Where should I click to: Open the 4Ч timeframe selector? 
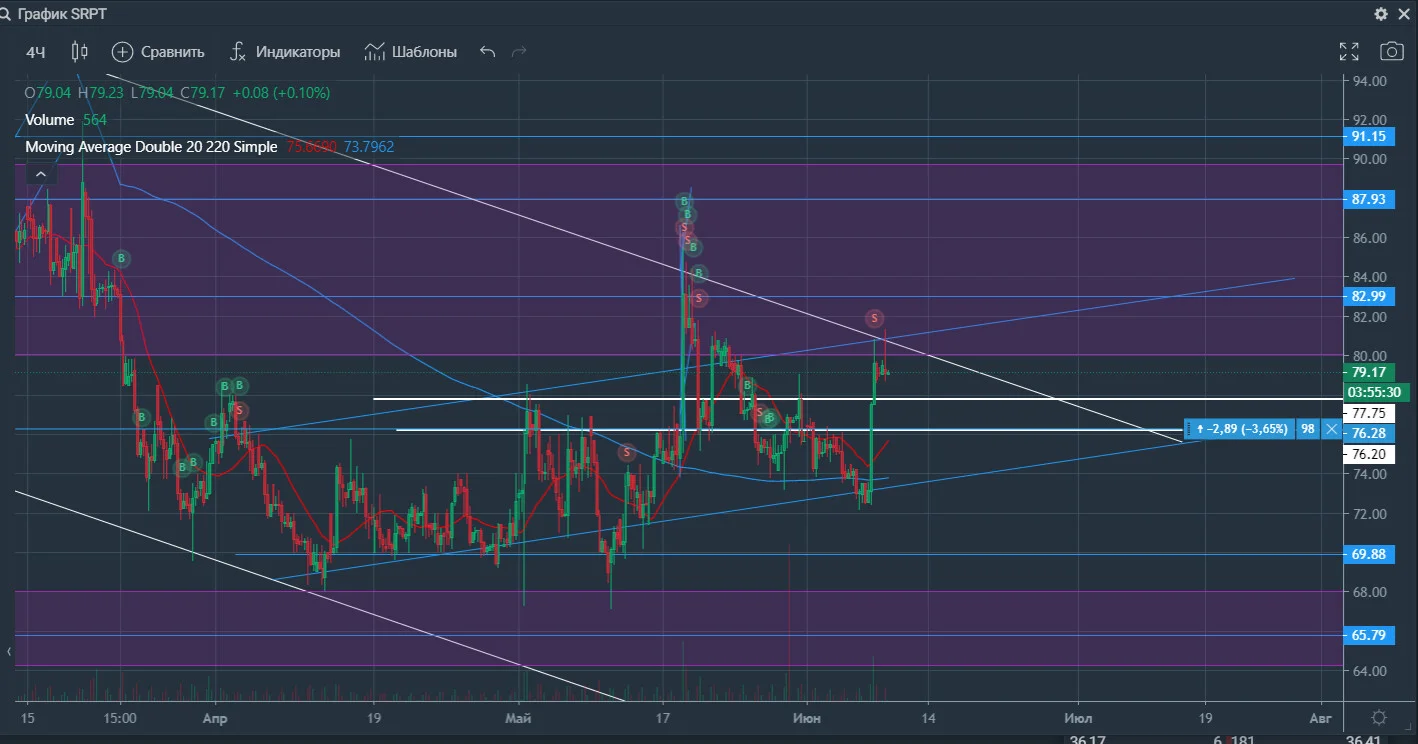coord(36,52)
